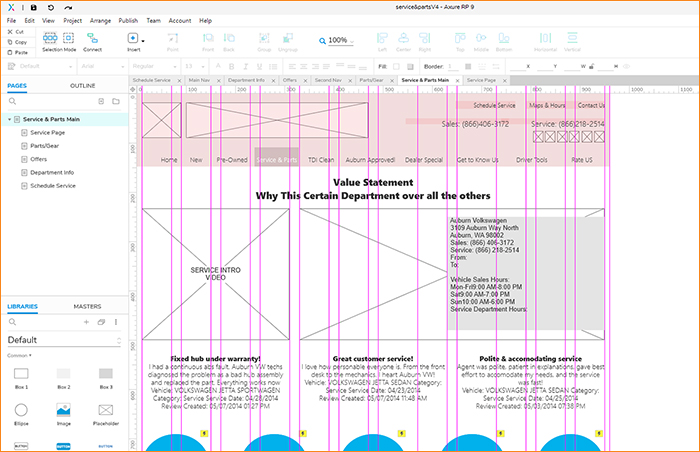700x452 pixels.
Task: Switch to the Department Info tab
Action: (x=246, y=79)
